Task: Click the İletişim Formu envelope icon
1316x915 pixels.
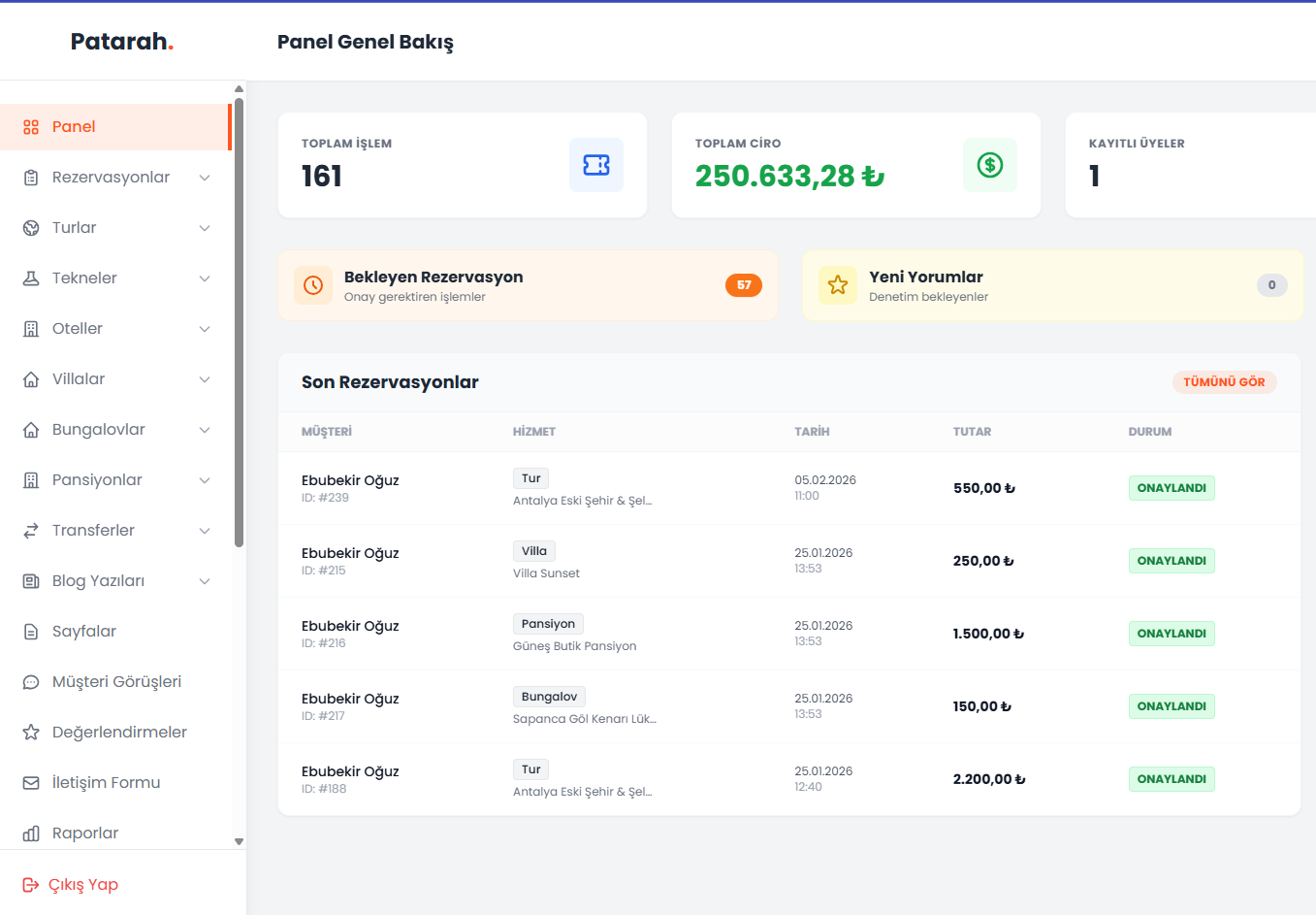Action: tap(31, 783)
